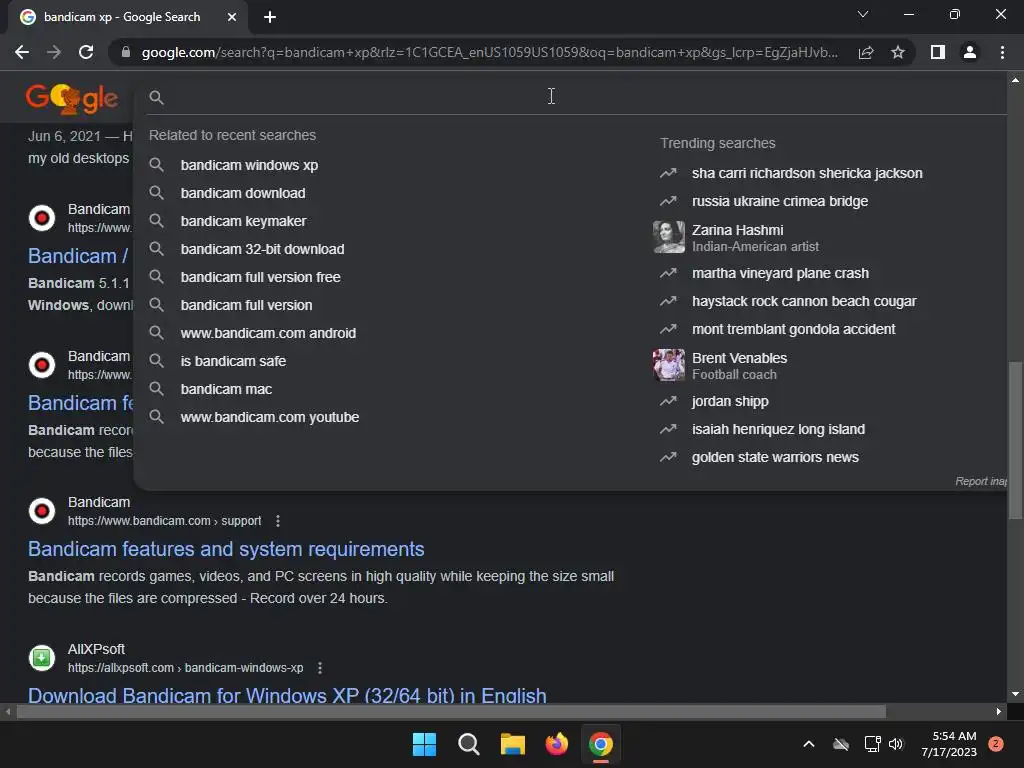Open the Chrome profile menu
The height and width of the screenshot is (768, 1024).
[970, 52]
